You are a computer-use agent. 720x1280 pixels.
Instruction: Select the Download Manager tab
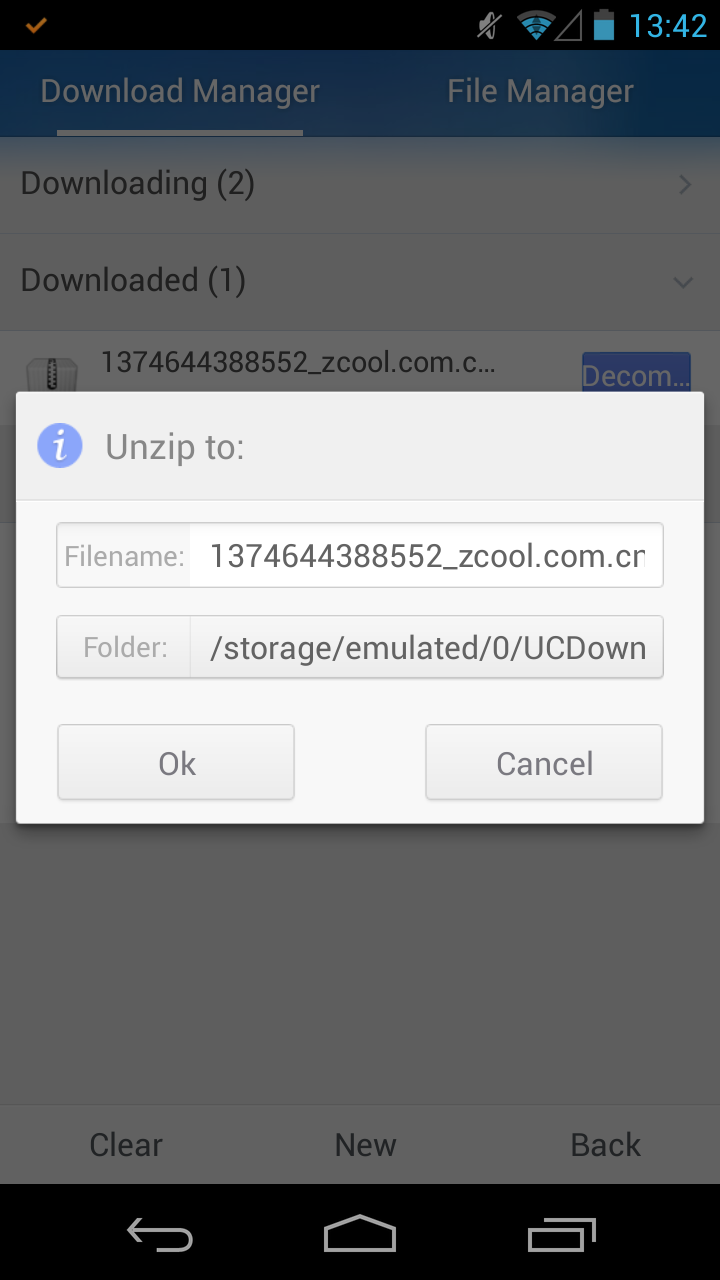(180, 92)
